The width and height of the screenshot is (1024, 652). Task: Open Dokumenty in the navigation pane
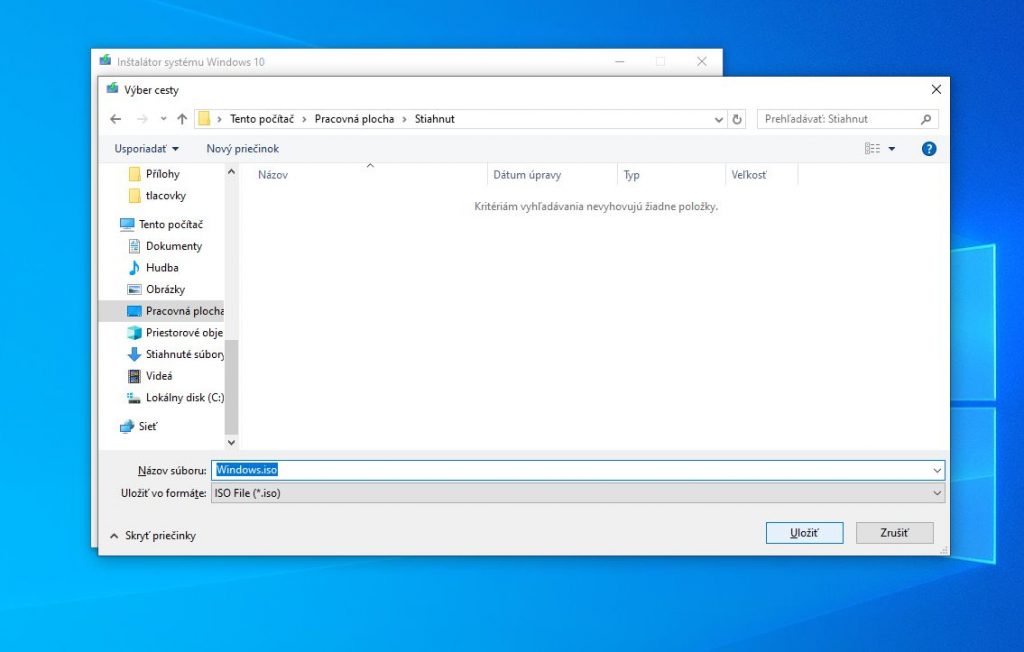click(174, 246)
